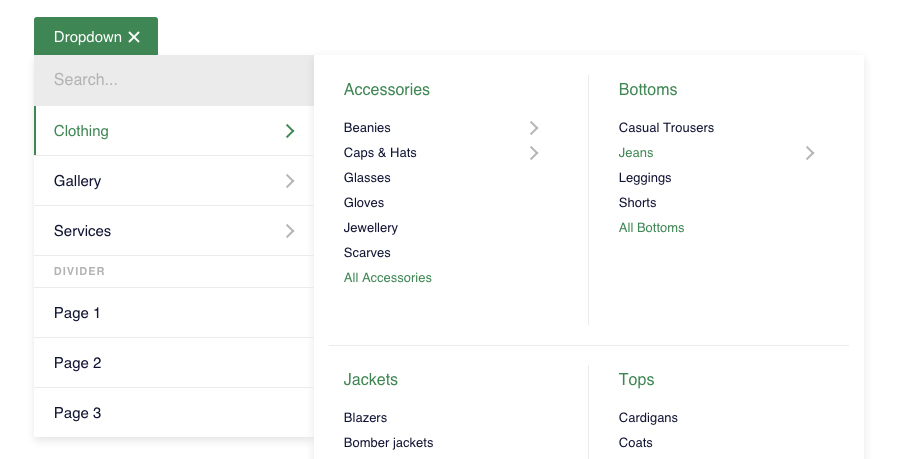Open Page 3 menu item
912x459 pixels.
pyautogui.click(x=77, y=413)
